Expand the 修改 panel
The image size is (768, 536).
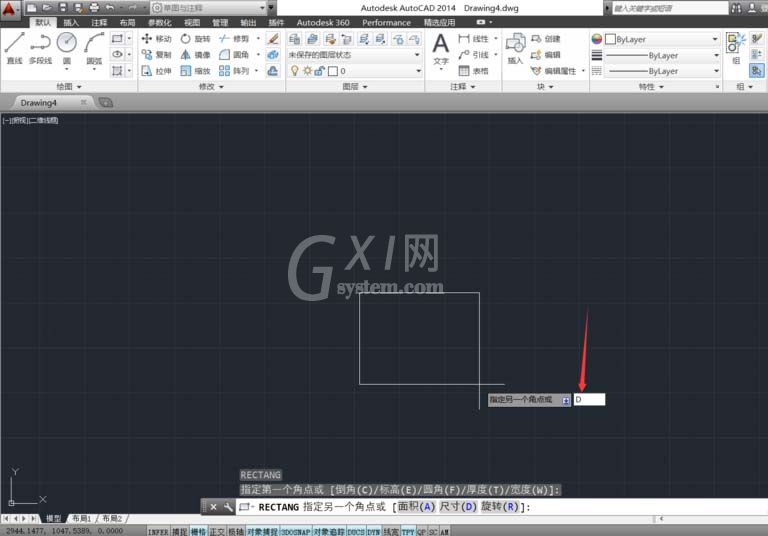click(x=211, y=87)
